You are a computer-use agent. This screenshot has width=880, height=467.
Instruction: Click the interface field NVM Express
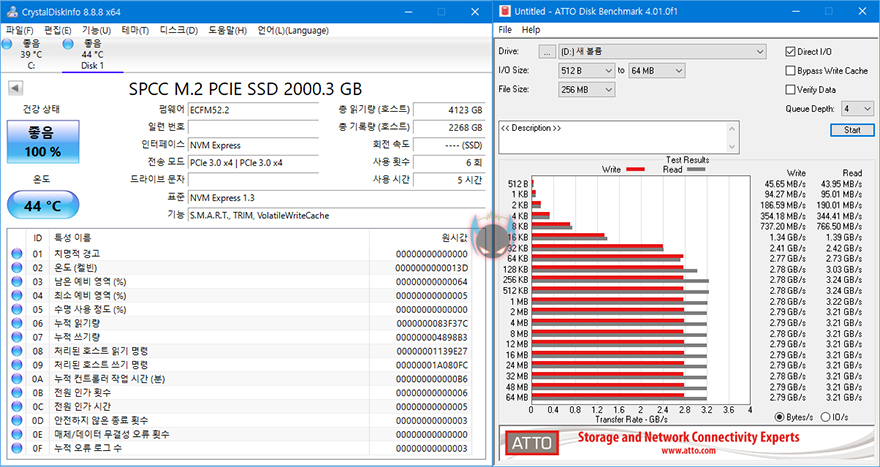click(253, 145)
